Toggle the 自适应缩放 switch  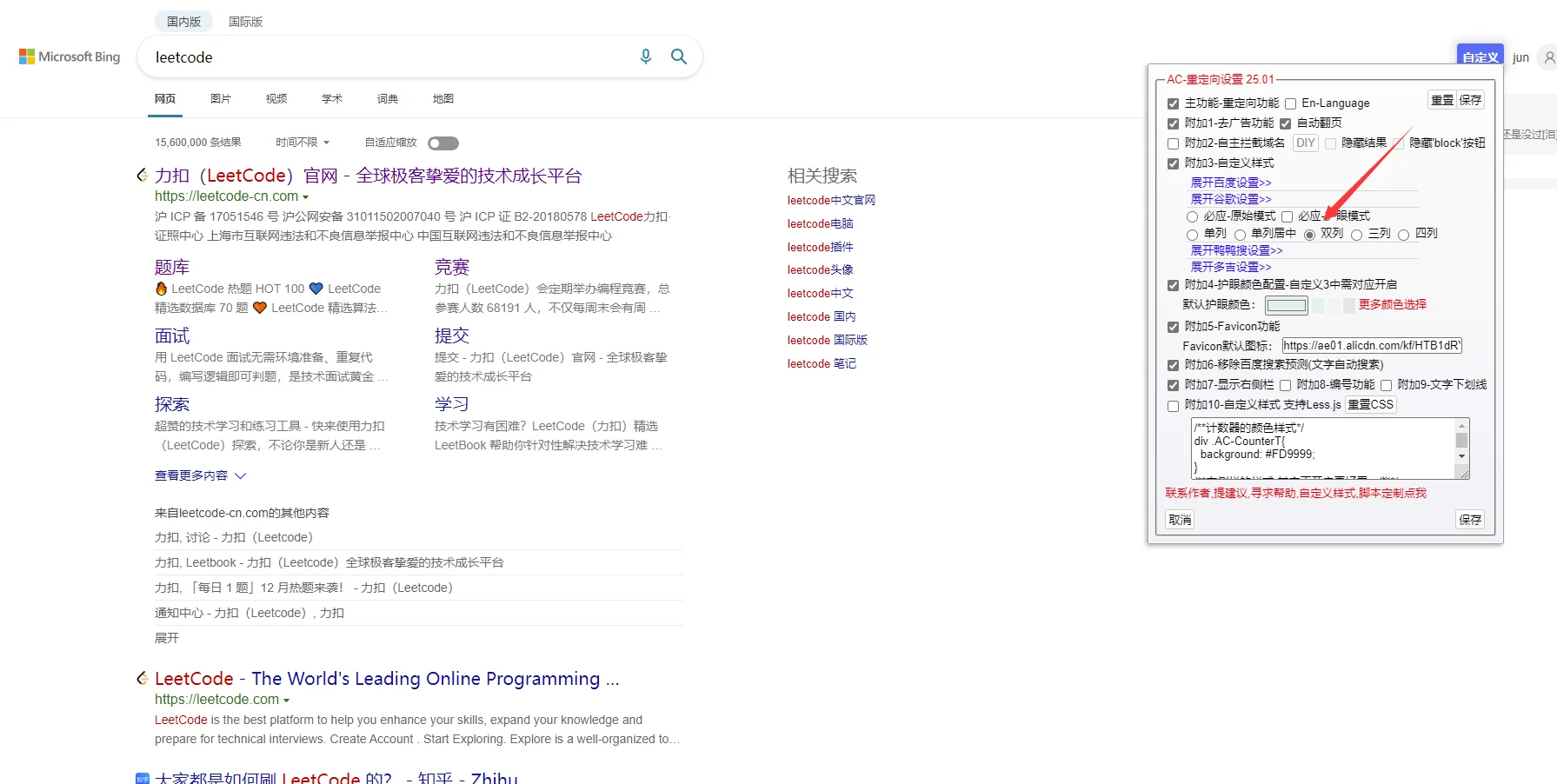coord(443,143)
